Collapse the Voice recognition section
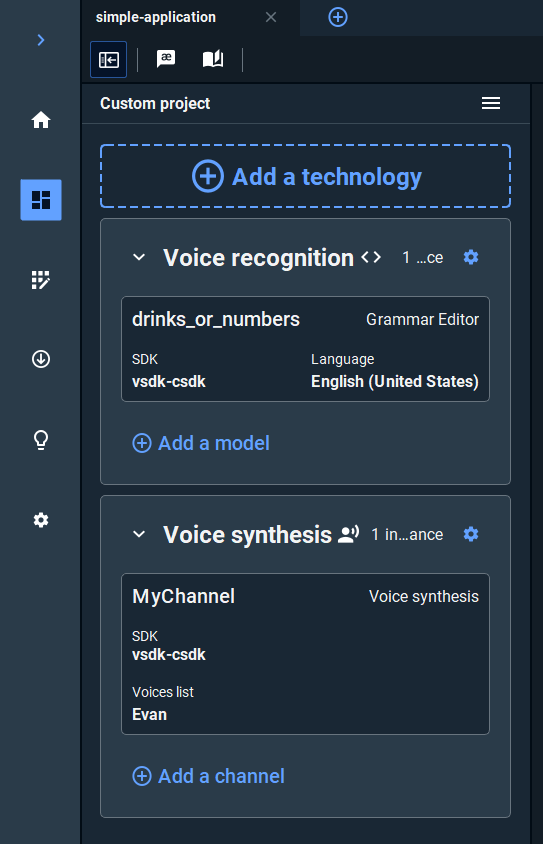The width and height of the screenshot is (543, 844). pyautogui.click(x=139, y=257)
